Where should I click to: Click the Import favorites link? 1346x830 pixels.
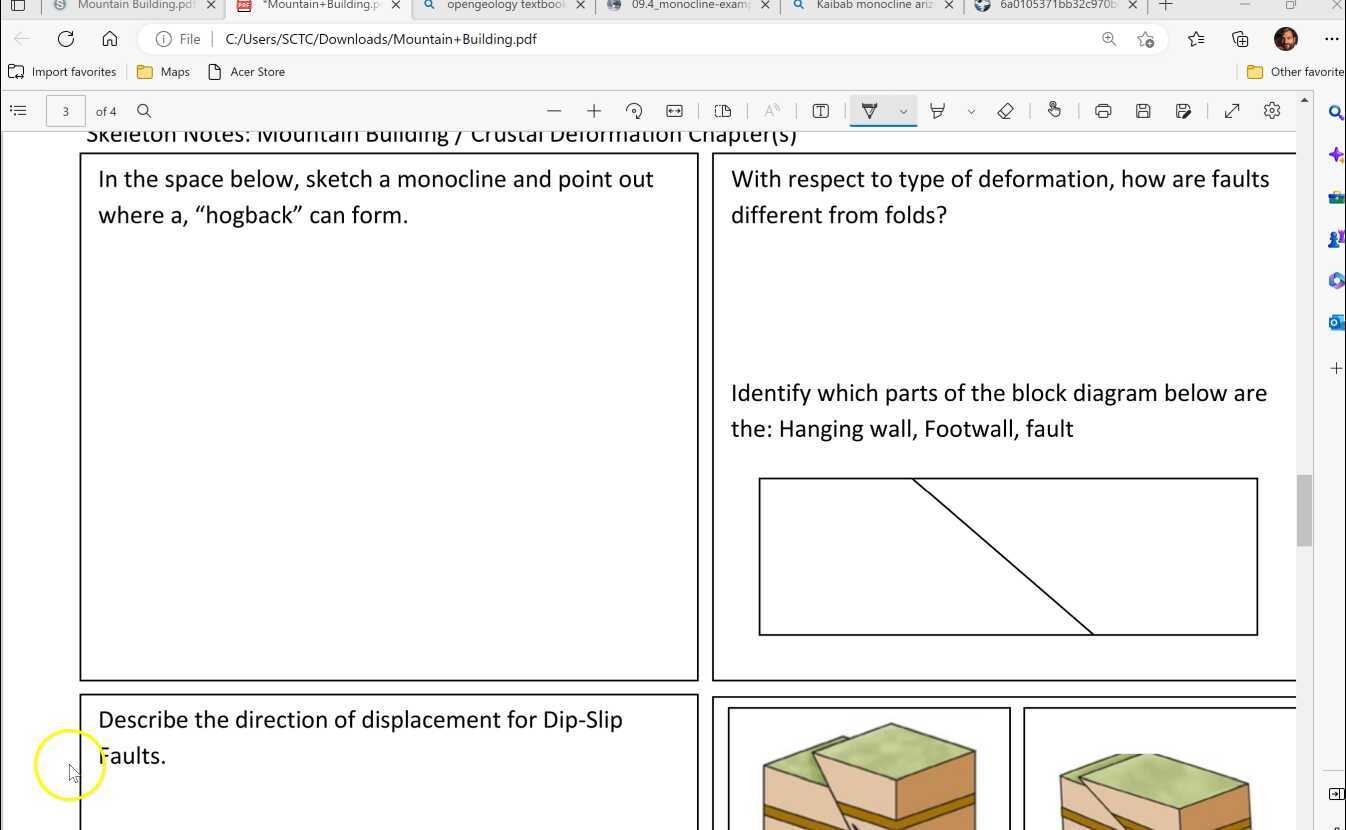[x=62, y=71]
